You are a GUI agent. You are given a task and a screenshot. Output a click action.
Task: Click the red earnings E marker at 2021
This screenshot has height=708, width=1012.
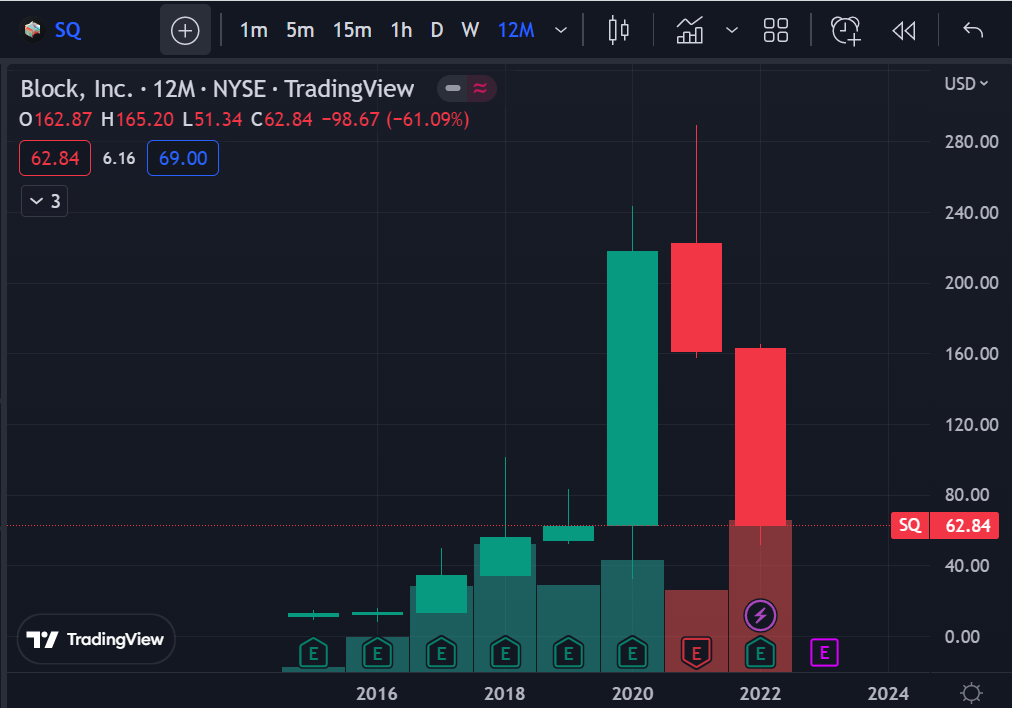pos(696,654)
